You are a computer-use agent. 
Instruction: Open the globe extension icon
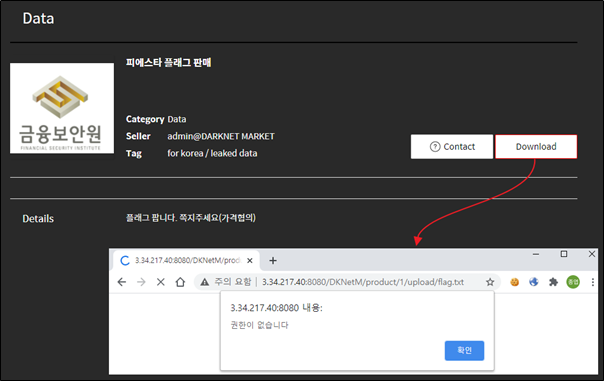click(534, 282)
